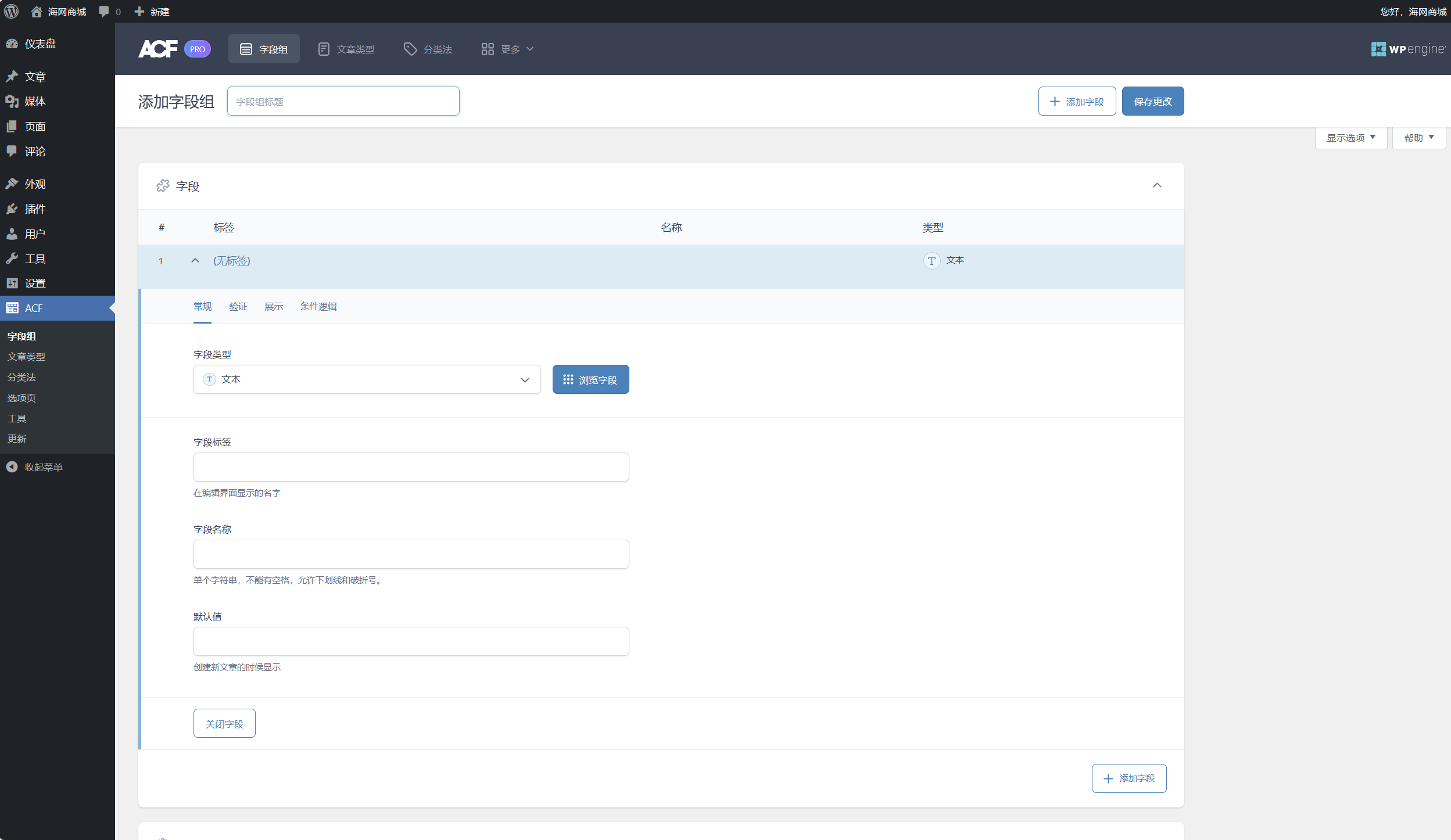Screen dimensions: 1451x840
Task: Expand the 显示选项 dropdown
Action: pyautogui.click(x=1351, y=138)
